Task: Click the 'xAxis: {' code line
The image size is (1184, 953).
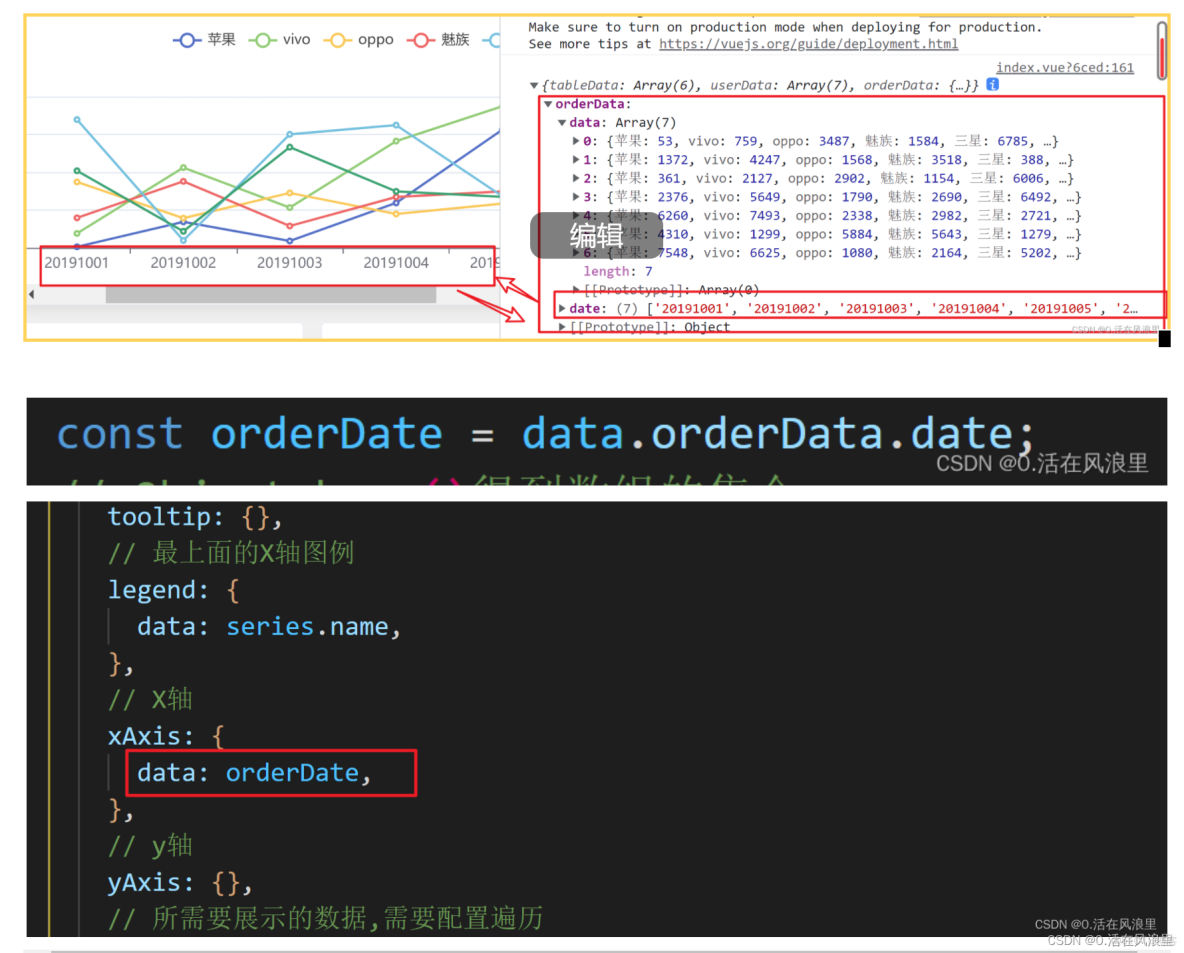Action: coord(166,736)
